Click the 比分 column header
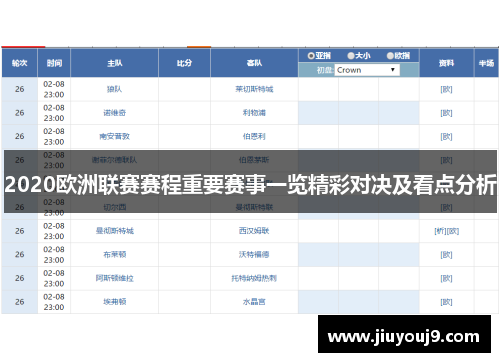Image resolution: width=500 pixels, height=362 pixels. [x=184, y=63]
